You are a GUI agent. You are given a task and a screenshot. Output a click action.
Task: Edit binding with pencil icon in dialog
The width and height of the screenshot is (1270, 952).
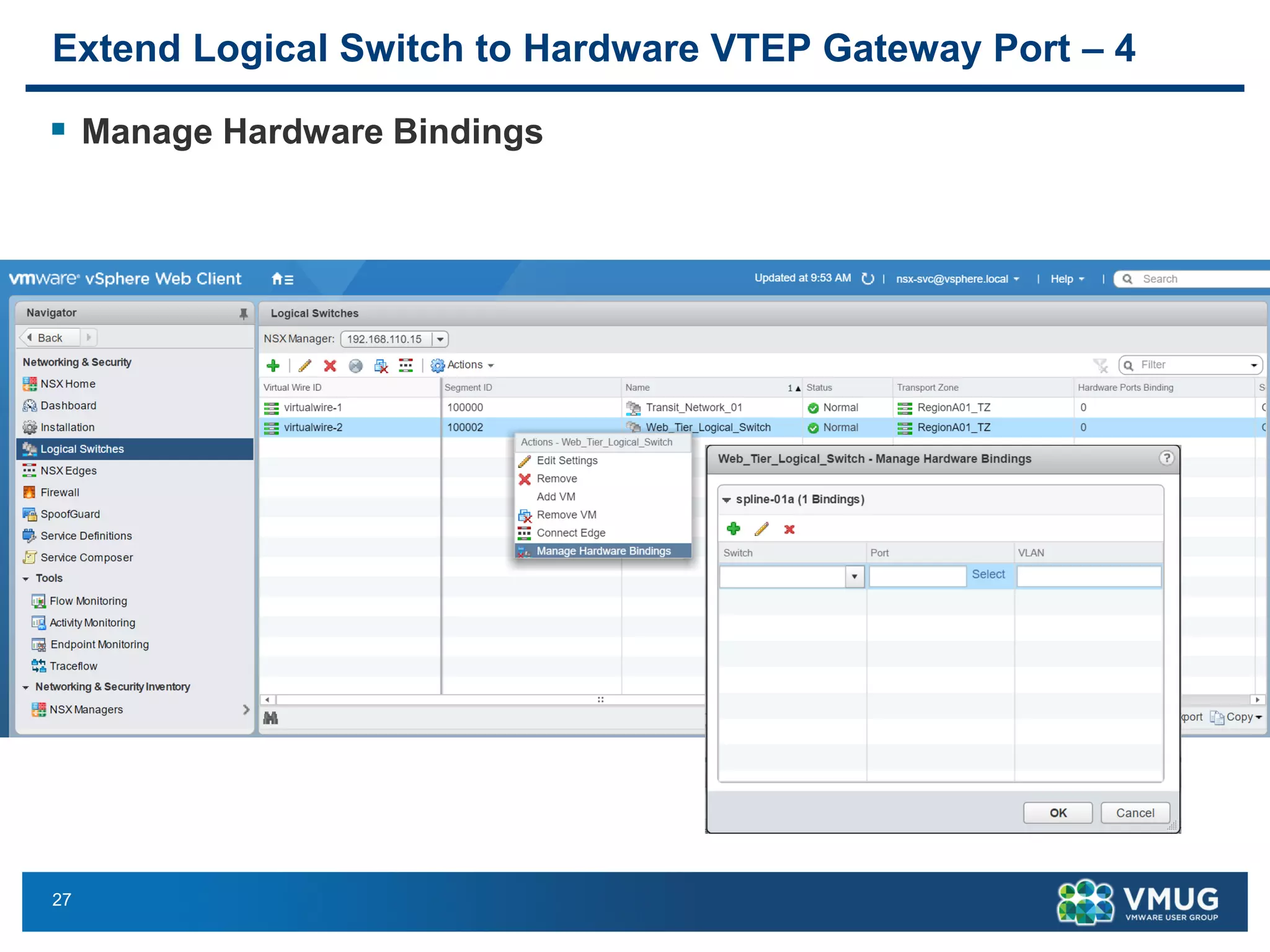[x=762, y=529]
